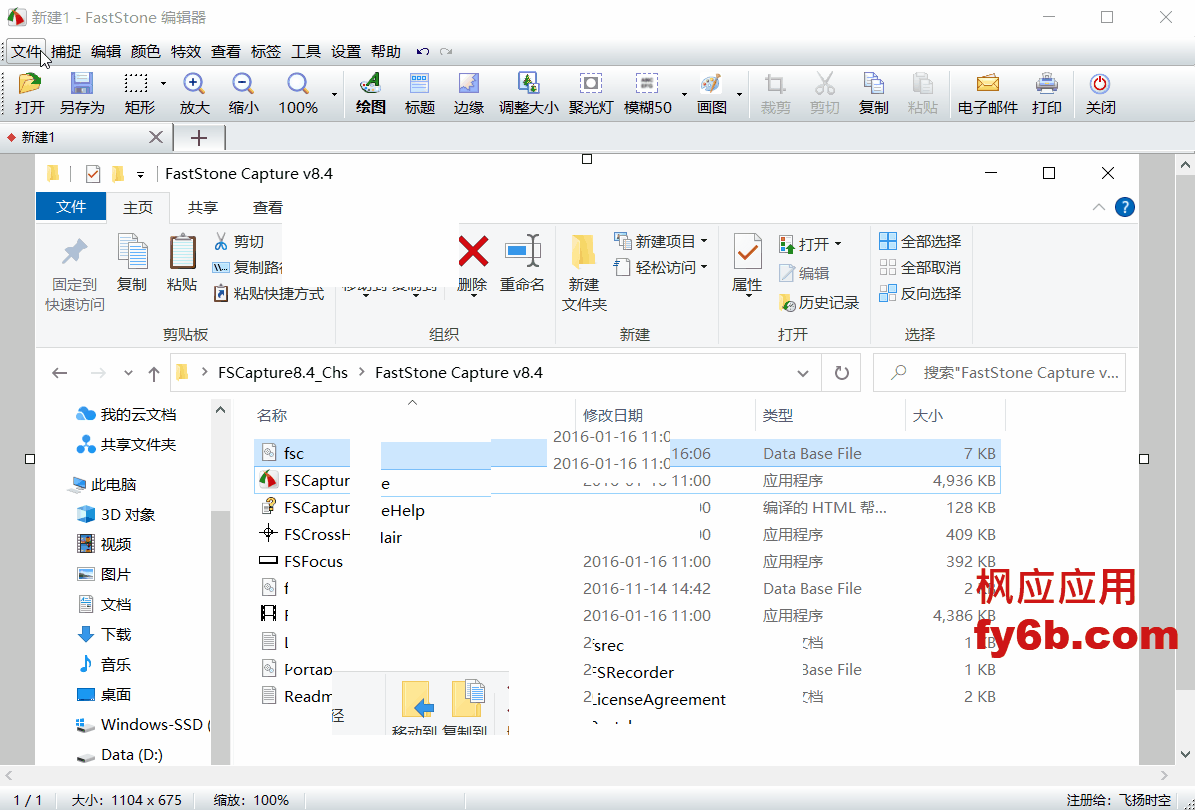Screen dimensions: 1195x810
Task: Click 'FSFocus' file name in captured list
Action: coord(313,562)
